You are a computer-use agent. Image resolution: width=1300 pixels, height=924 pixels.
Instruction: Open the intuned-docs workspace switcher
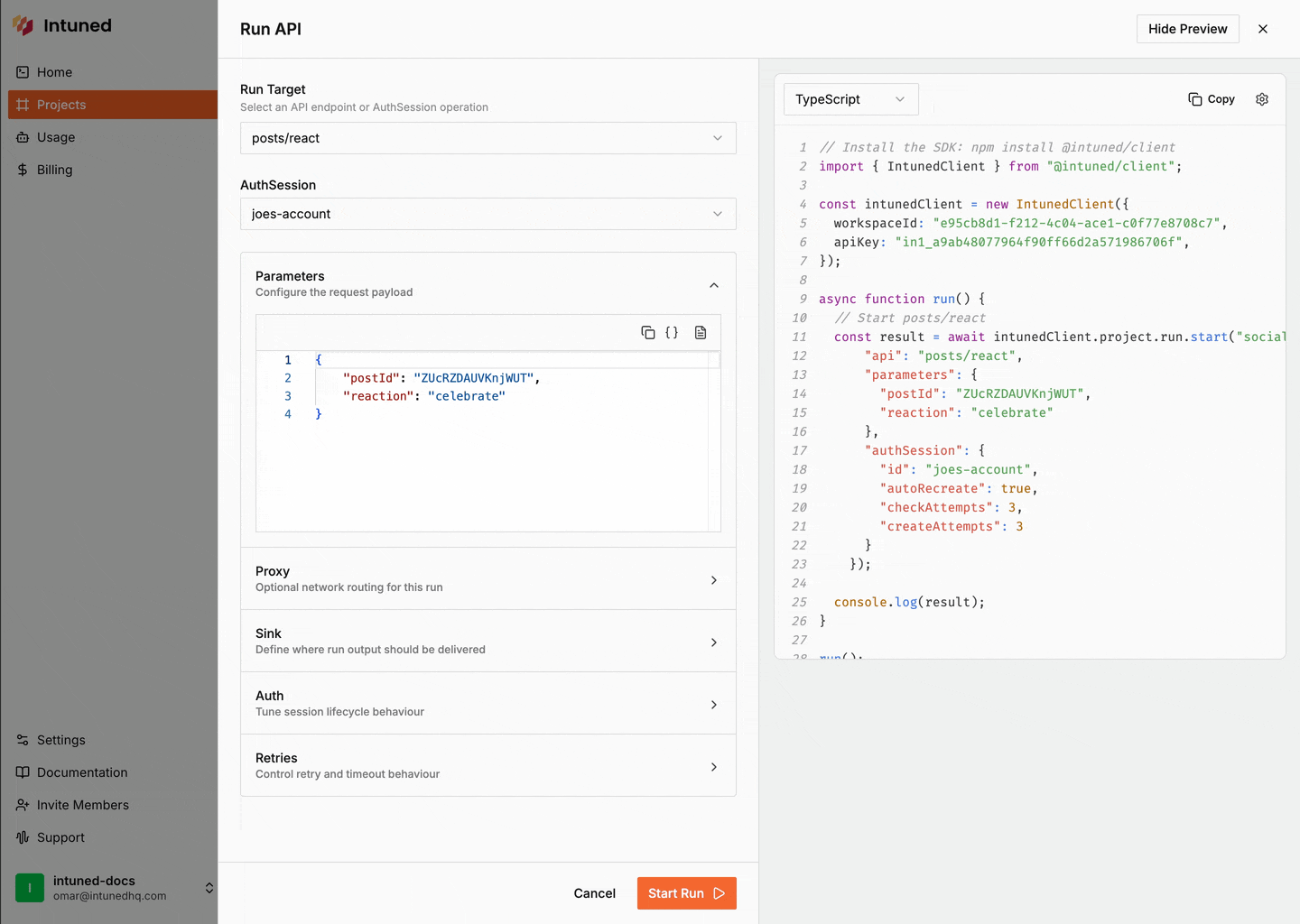[115, 888]
